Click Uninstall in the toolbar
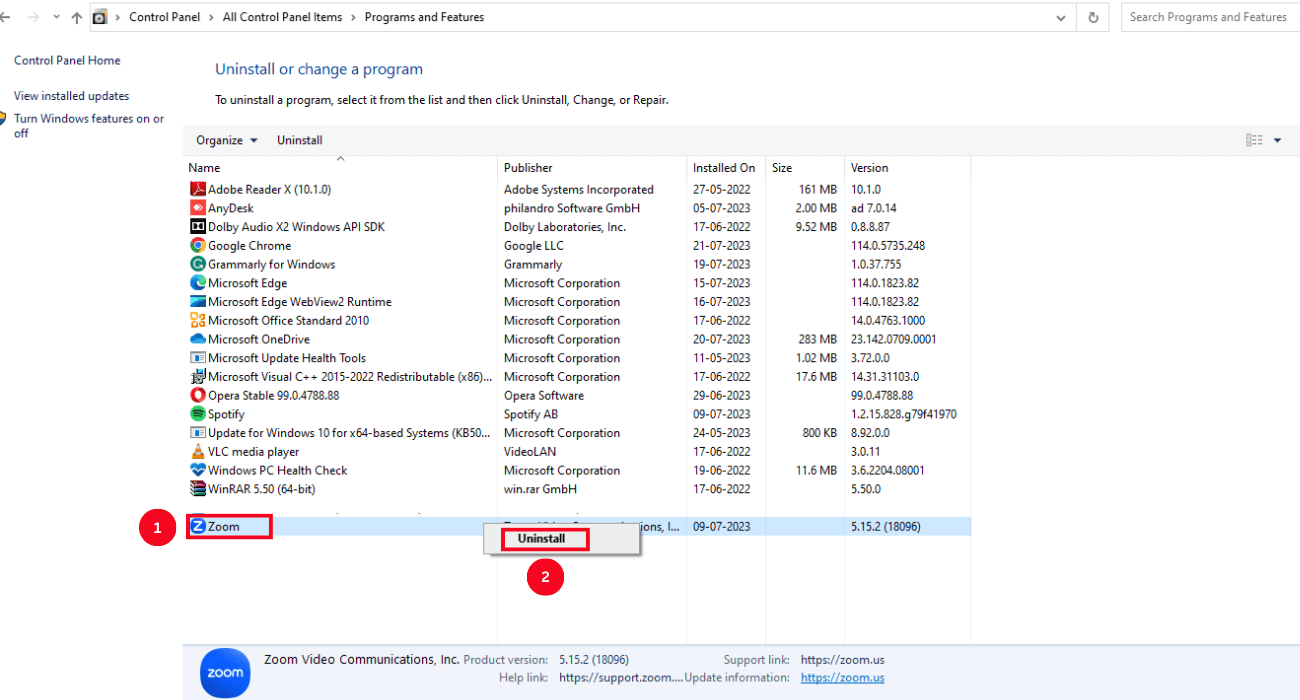The image size is (1300, 700). tap(299, 140)
